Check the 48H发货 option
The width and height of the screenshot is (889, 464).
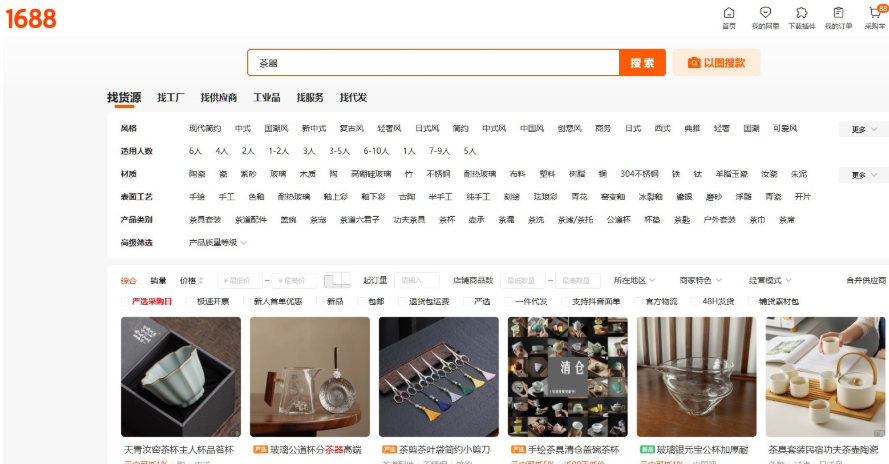coord(695,302)
